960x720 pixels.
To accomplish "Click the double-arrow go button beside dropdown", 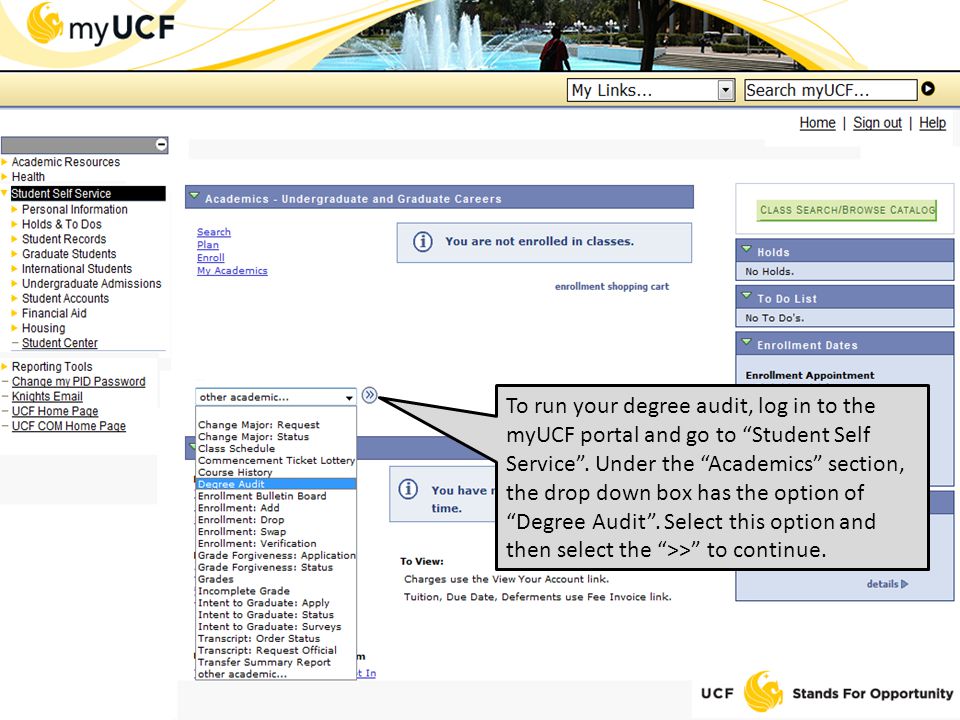I will pyautogui.click(x=369, y=395).
